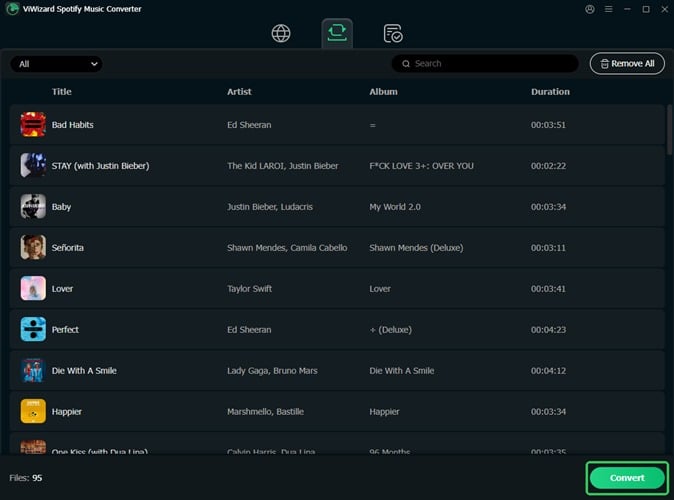The height and width of the screenshot is (500, 674).
Task: Click the Happier album art thumbnail
Action: click(x=33, y=411)
